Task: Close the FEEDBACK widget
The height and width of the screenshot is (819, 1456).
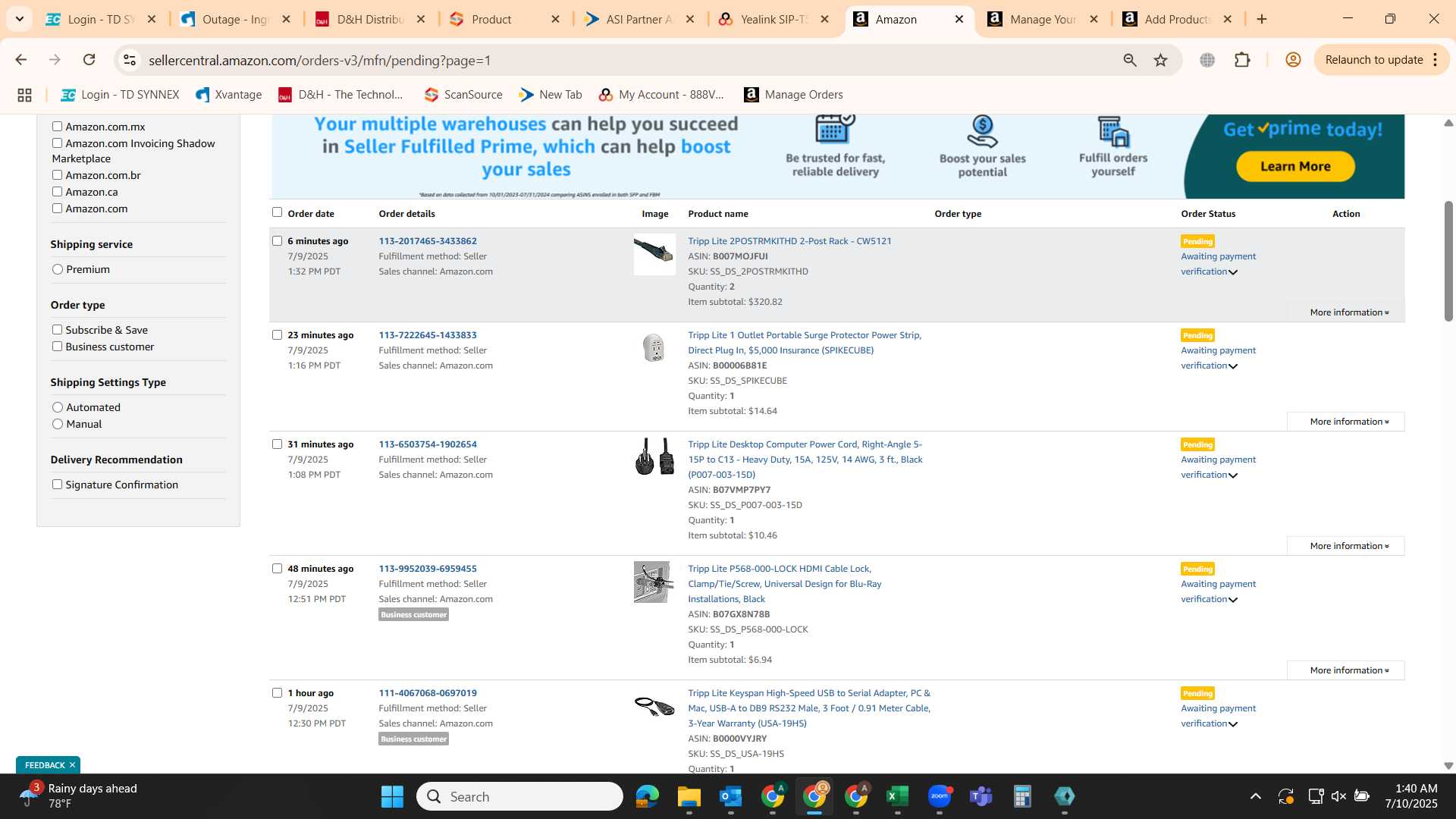Action: [x=72, y=765]
